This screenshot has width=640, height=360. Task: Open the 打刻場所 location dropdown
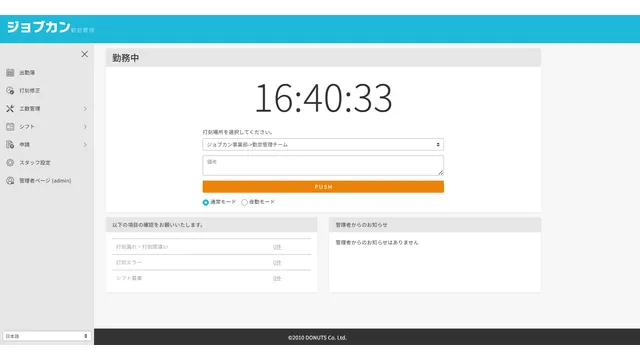(x=323, y=144)
